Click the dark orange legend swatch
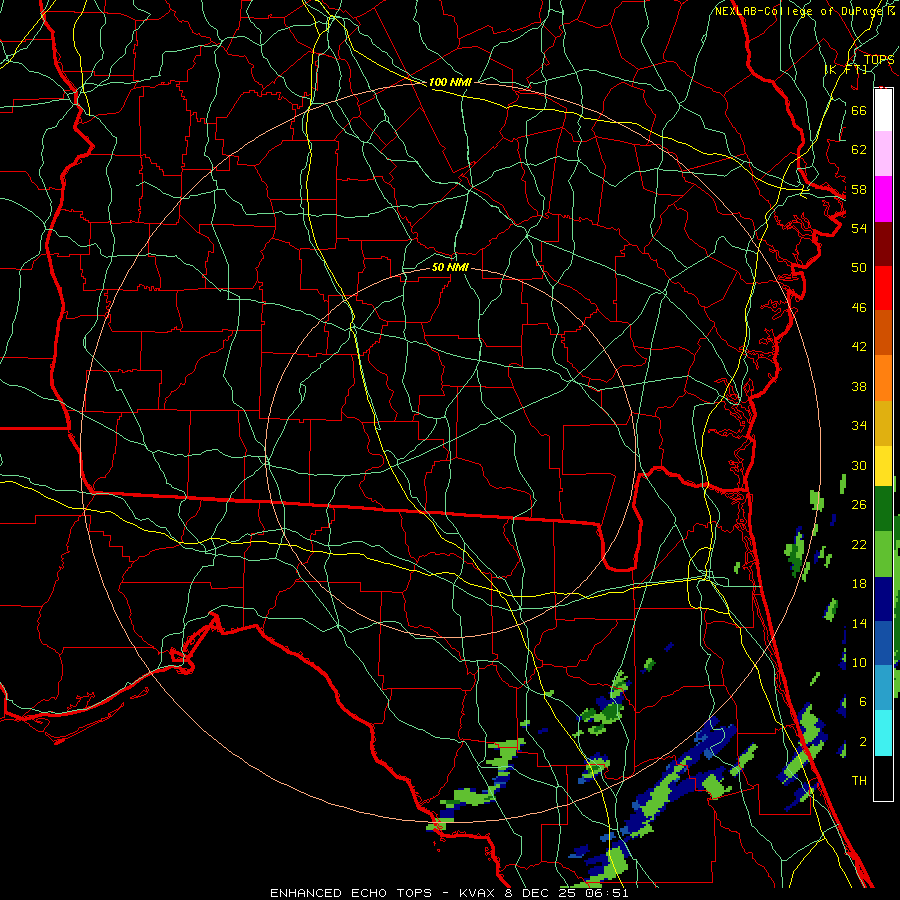The width and height of the screenshot is (900, 900). [883, 332]
